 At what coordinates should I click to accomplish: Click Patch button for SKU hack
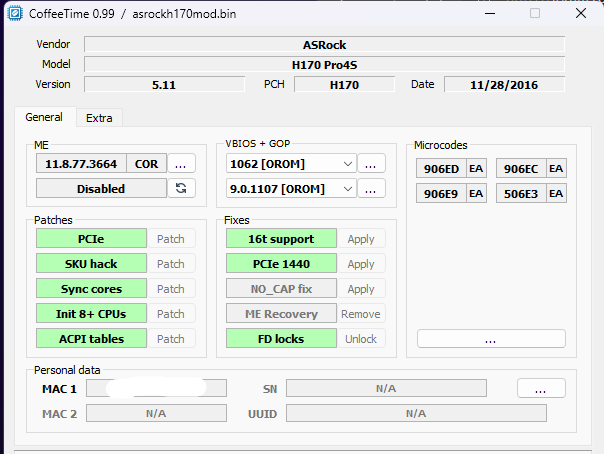click(171, 264)
